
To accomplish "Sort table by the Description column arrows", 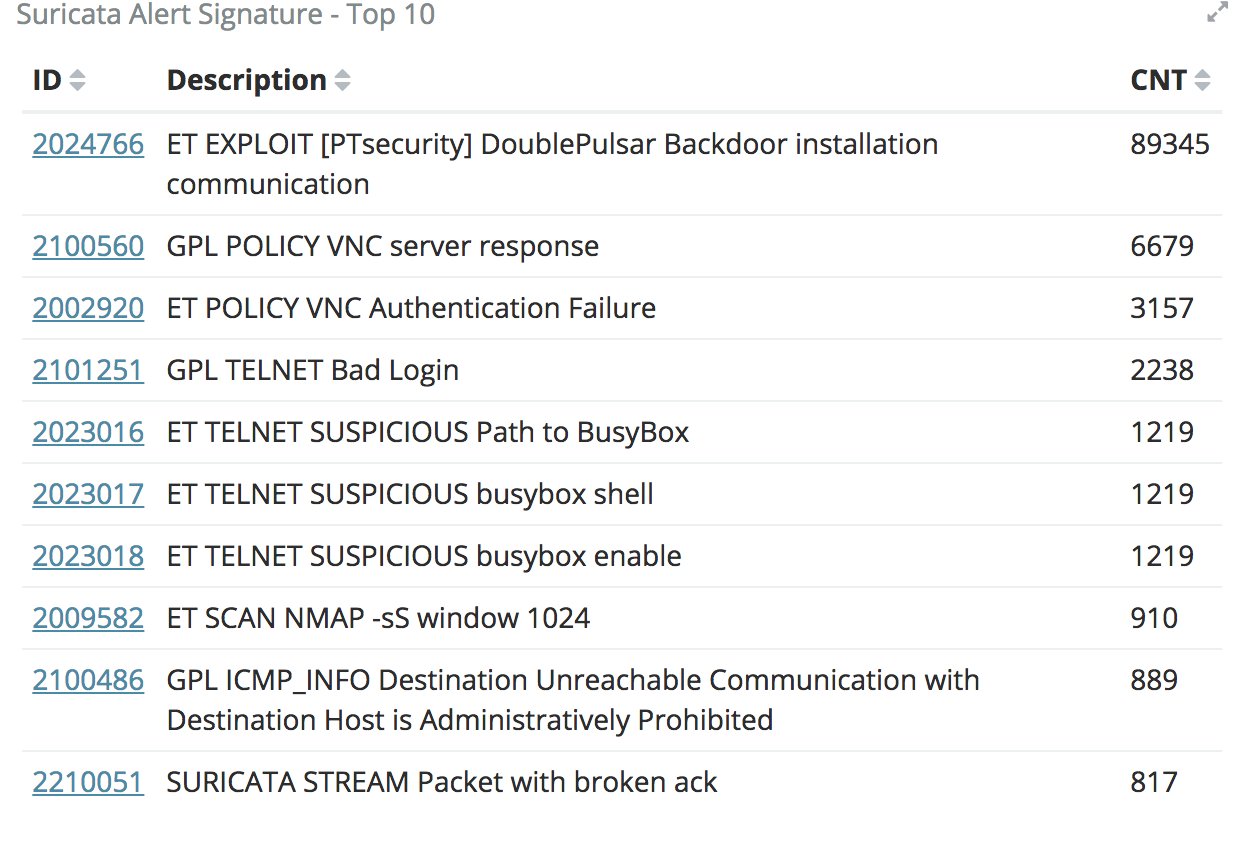I will pyautogui.click(x=342, y=81).
